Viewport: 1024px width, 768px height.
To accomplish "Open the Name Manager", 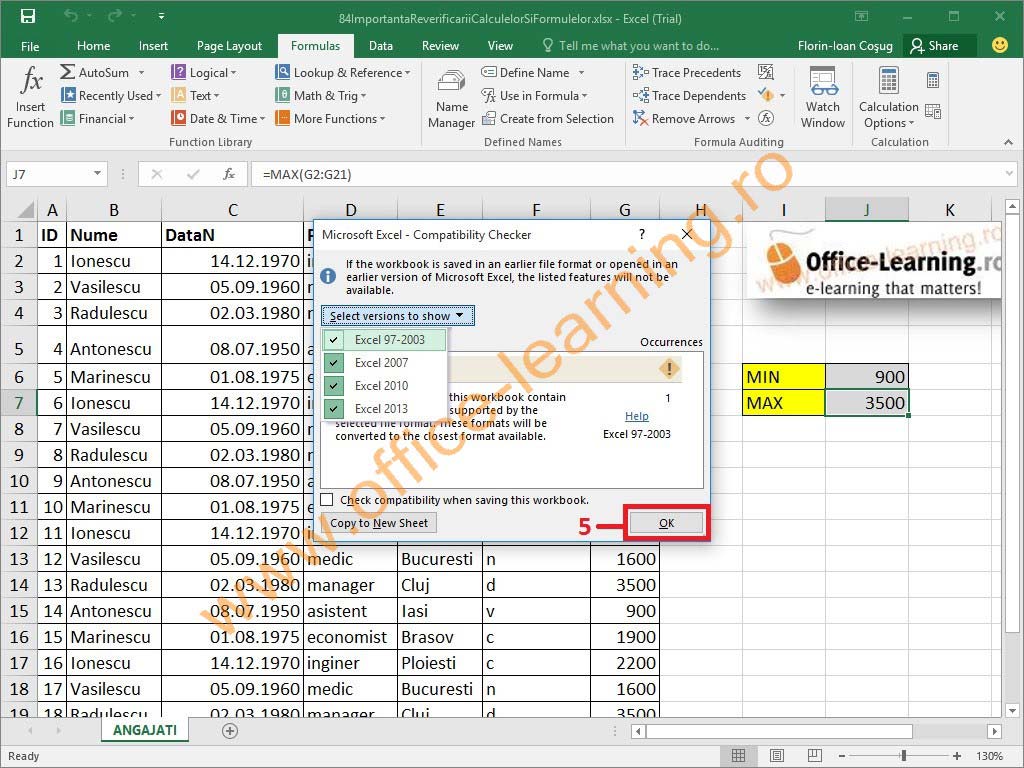I will click(x=451, y=98).
